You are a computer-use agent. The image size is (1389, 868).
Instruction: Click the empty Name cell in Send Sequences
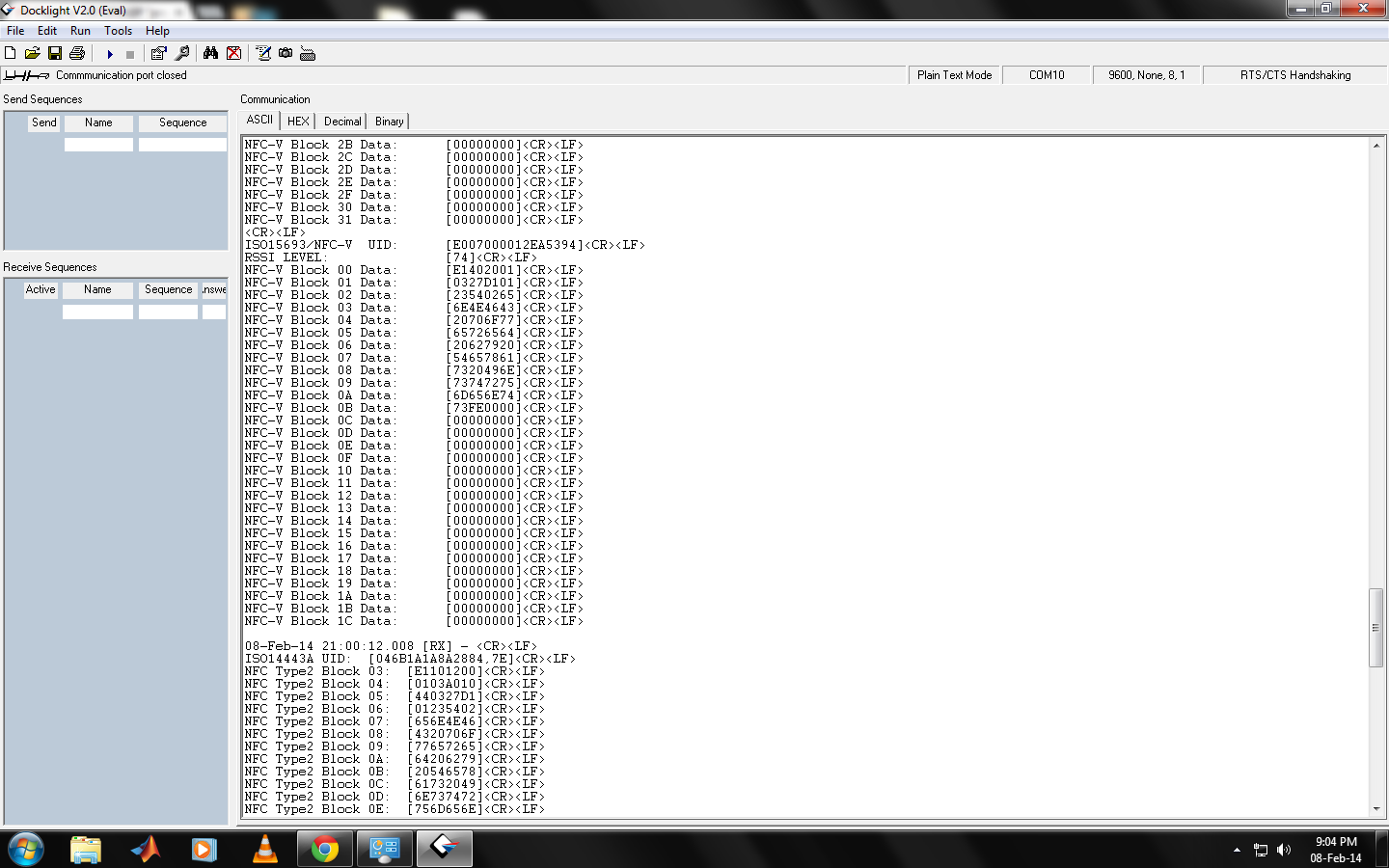pos(98,145)
